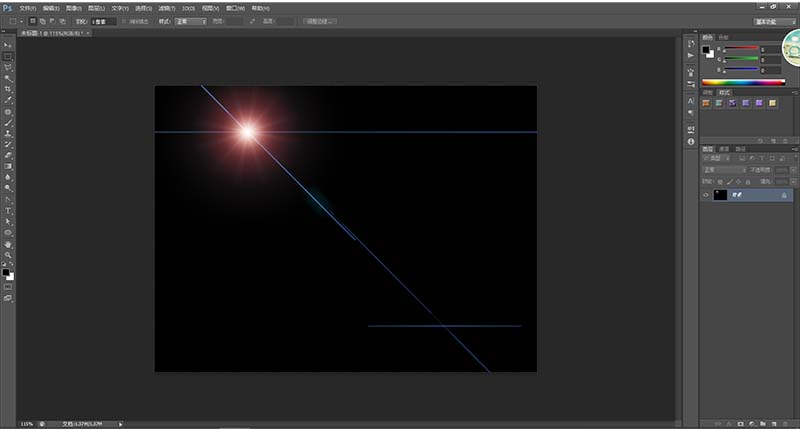Select the Clone Stamp tool
This screenshot has height=430, width=800.
(8, 134)
